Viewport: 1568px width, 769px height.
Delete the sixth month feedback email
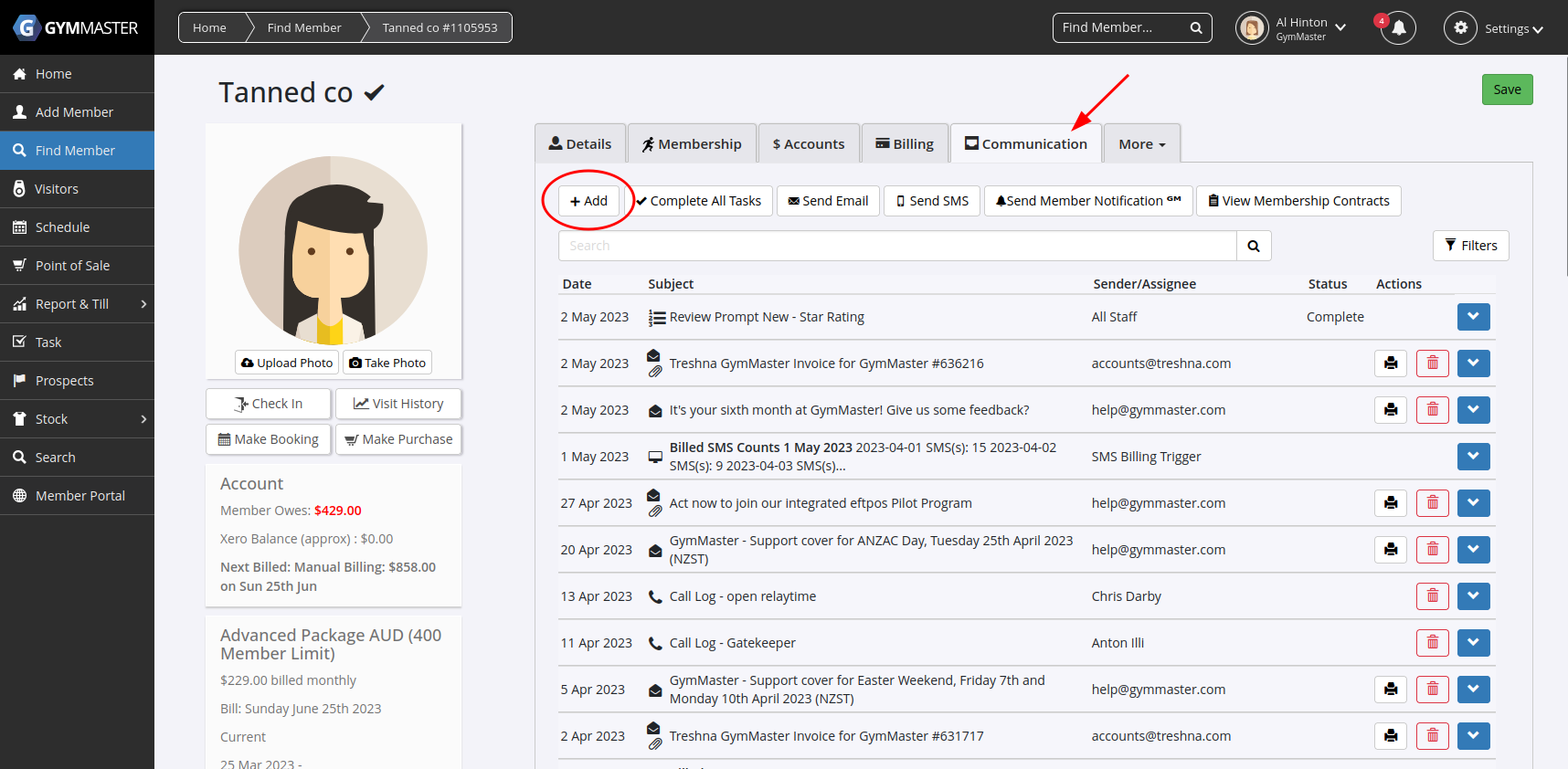[1432, 410]
